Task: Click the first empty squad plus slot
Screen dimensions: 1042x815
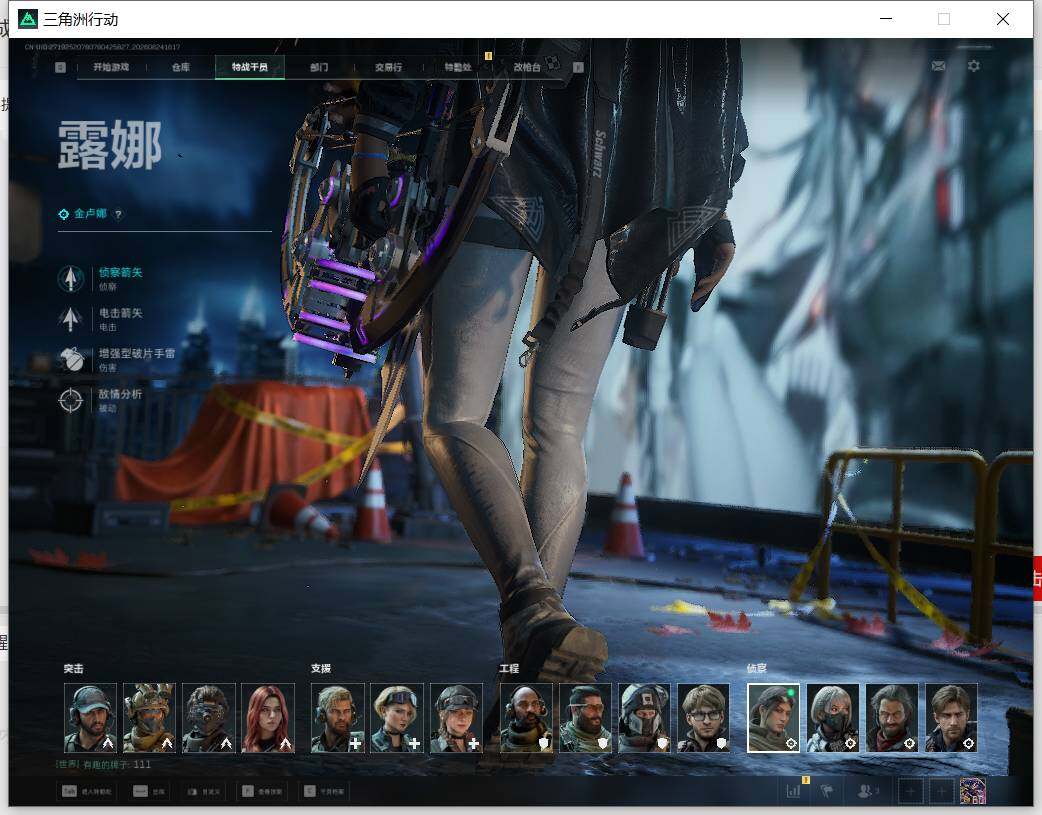Action: click(911, 791)
